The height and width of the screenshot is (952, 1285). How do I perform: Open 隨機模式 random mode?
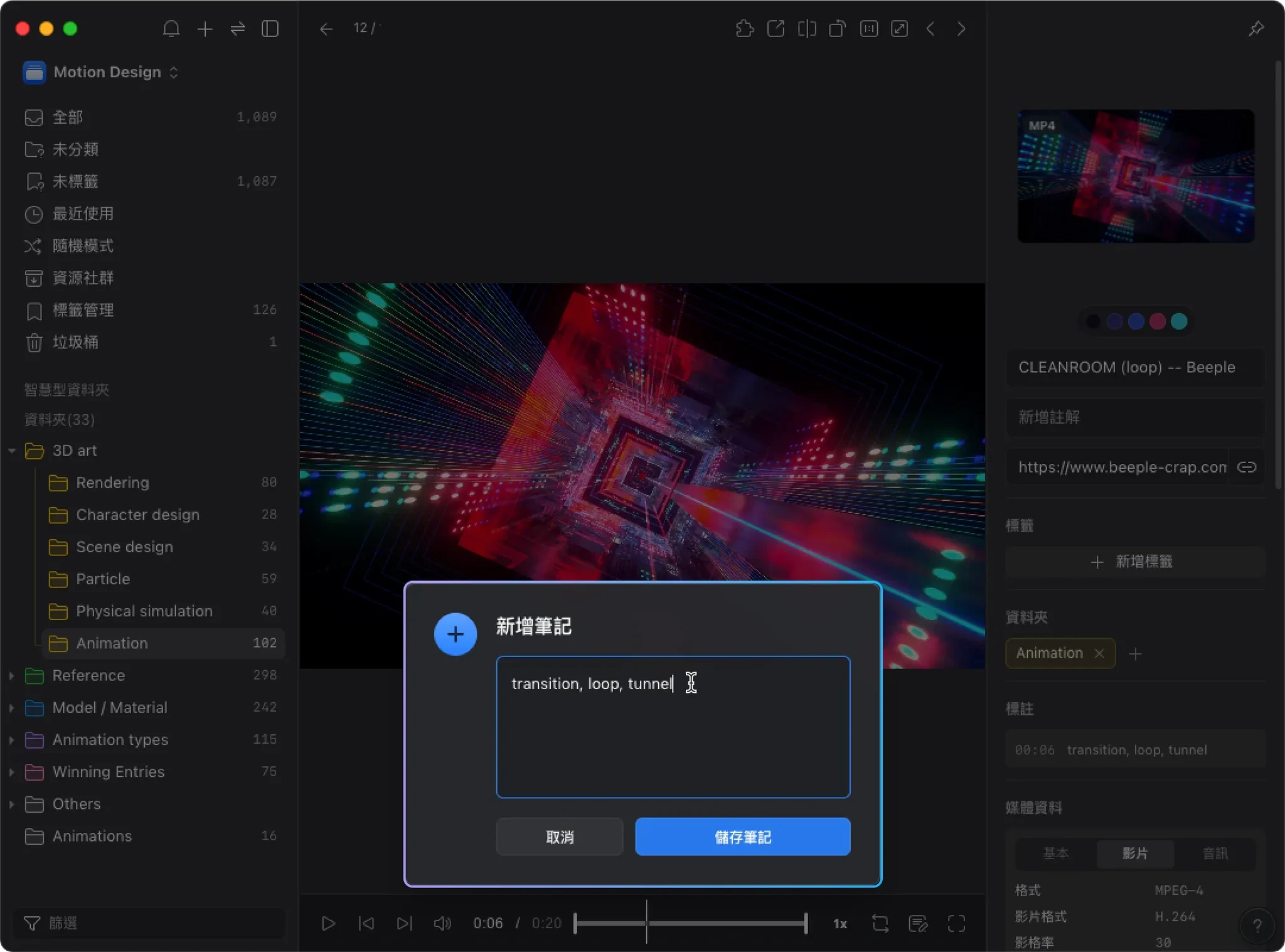tap(151, 245)
